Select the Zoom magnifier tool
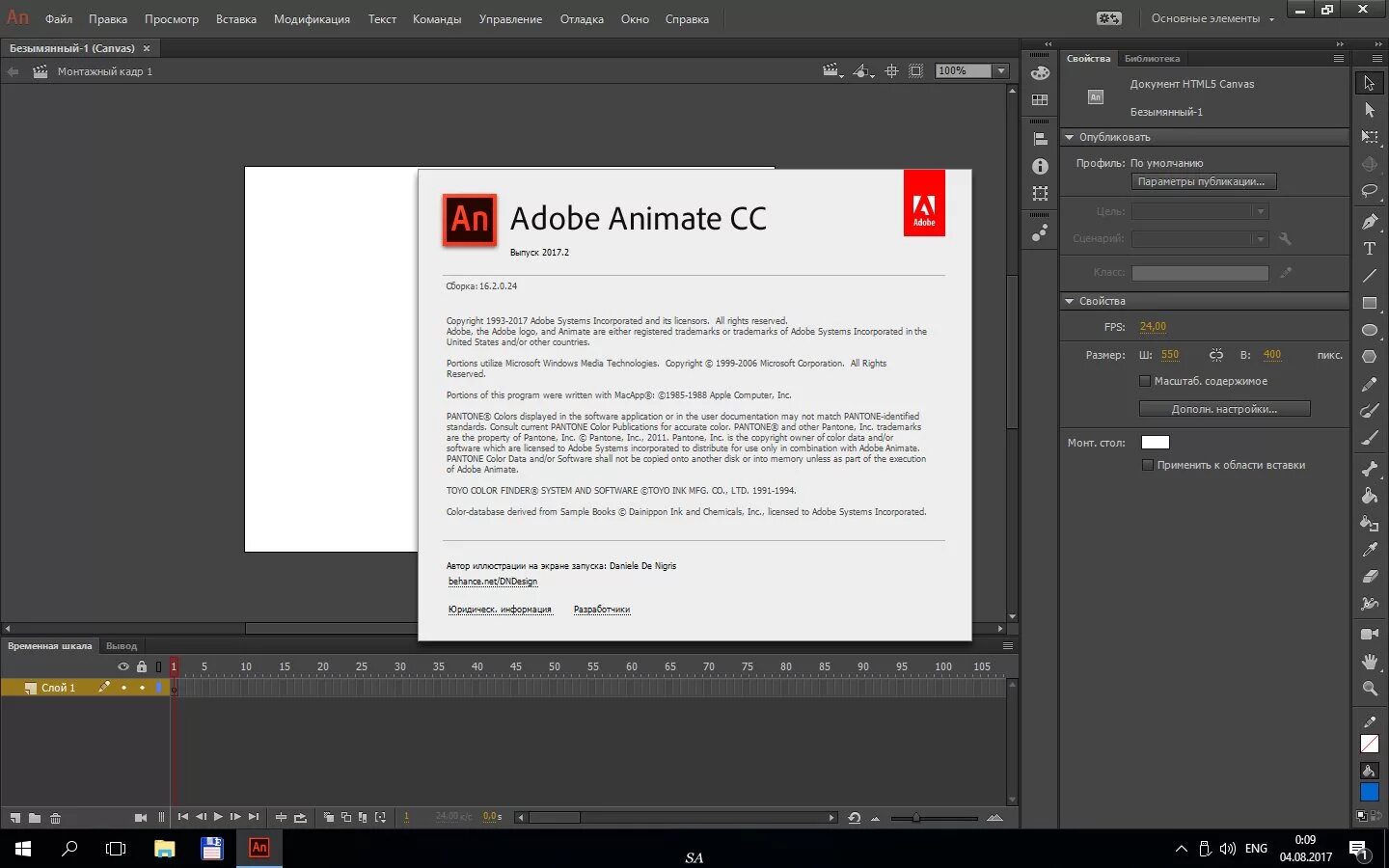This screenshot has width=1389, height=868. 1369,689
